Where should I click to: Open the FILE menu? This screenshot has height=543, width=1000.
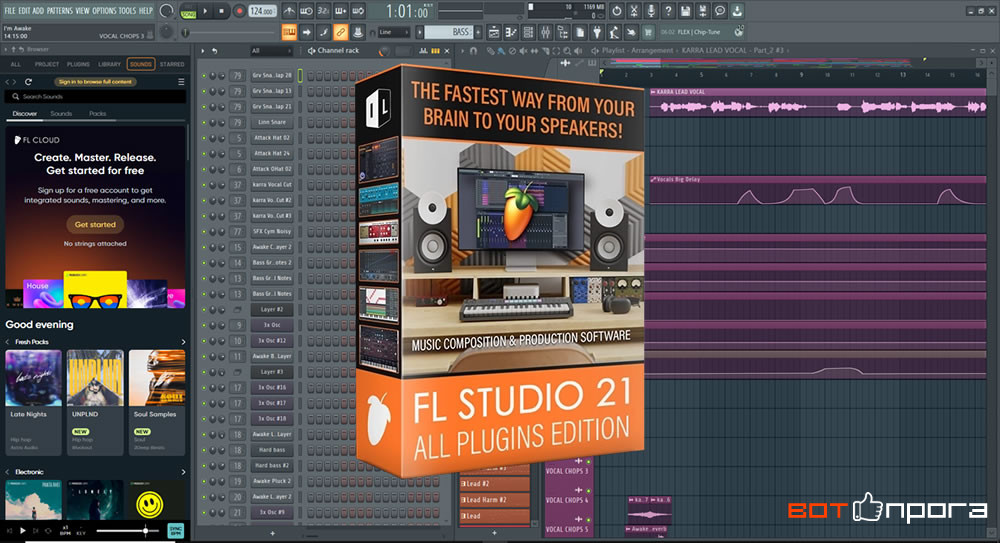[x=10, y=11]
